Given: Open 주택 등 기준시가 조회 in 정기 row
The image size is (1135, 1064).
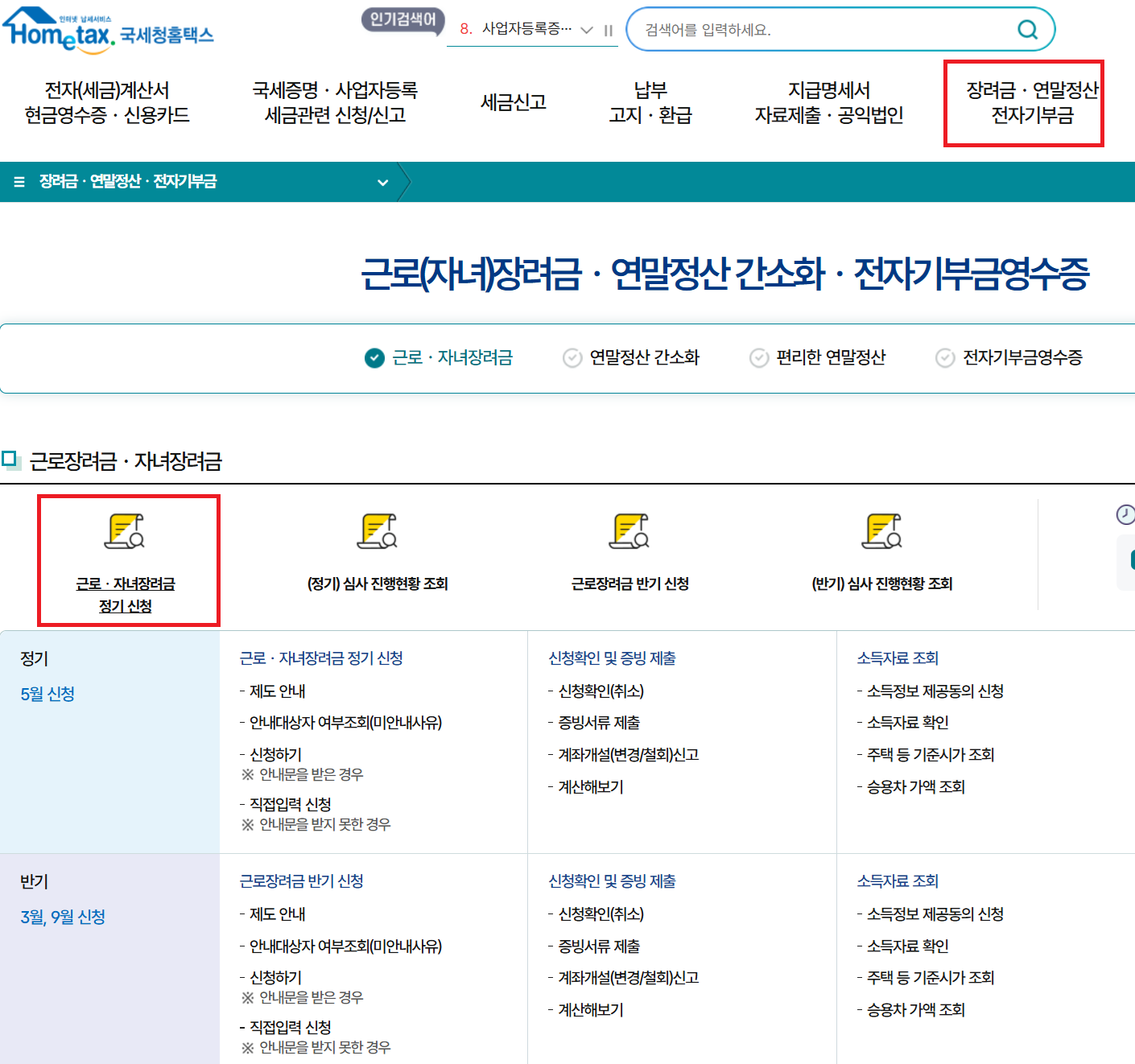Looking at the screenshot, I should [931, 754].
